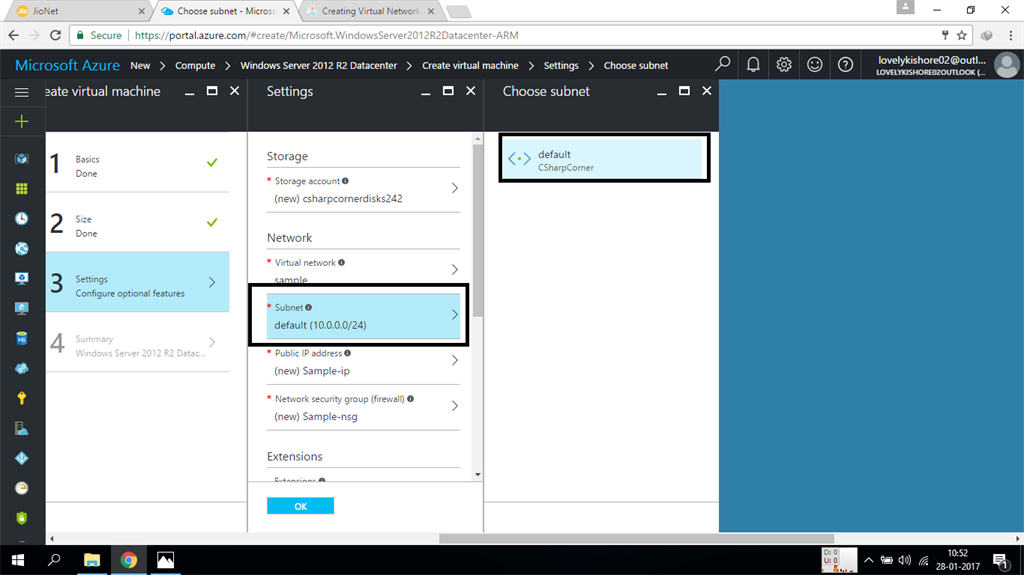The image size is (1024, 575).
Task: Open the Virtual machines monitor sidebar icon
Action: 22,308
